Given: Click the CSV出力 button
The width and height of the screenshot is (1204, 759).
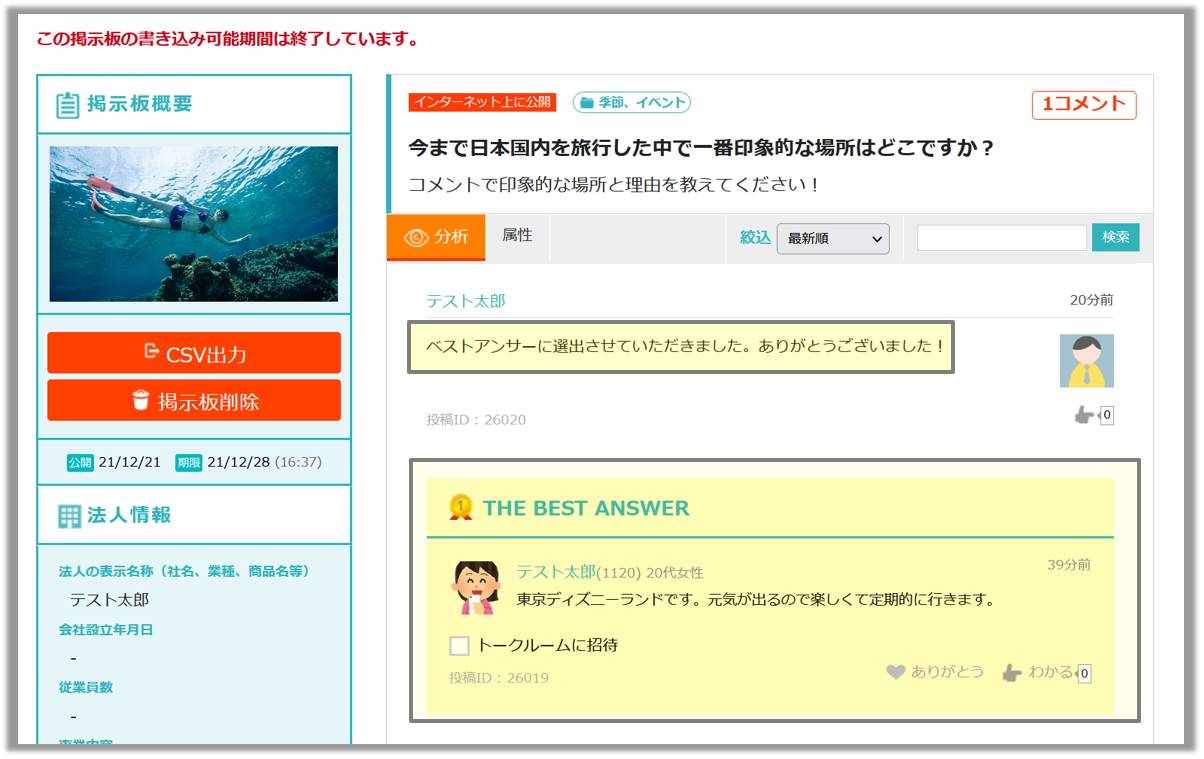Looking at the screenshot, I should pos(194,353).
